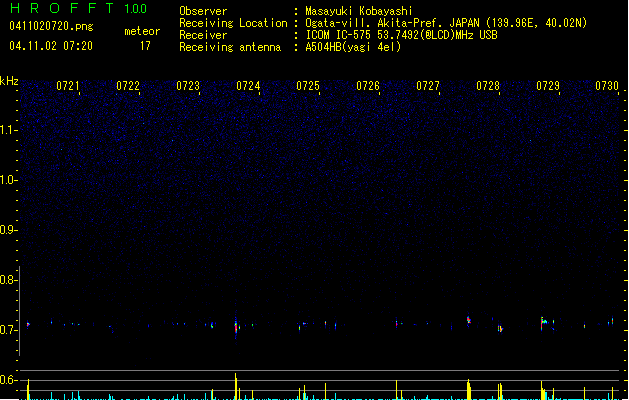Click the 0723 time marker
The image size is (629, 400).
pyautogui.click(x=188, y=86)
